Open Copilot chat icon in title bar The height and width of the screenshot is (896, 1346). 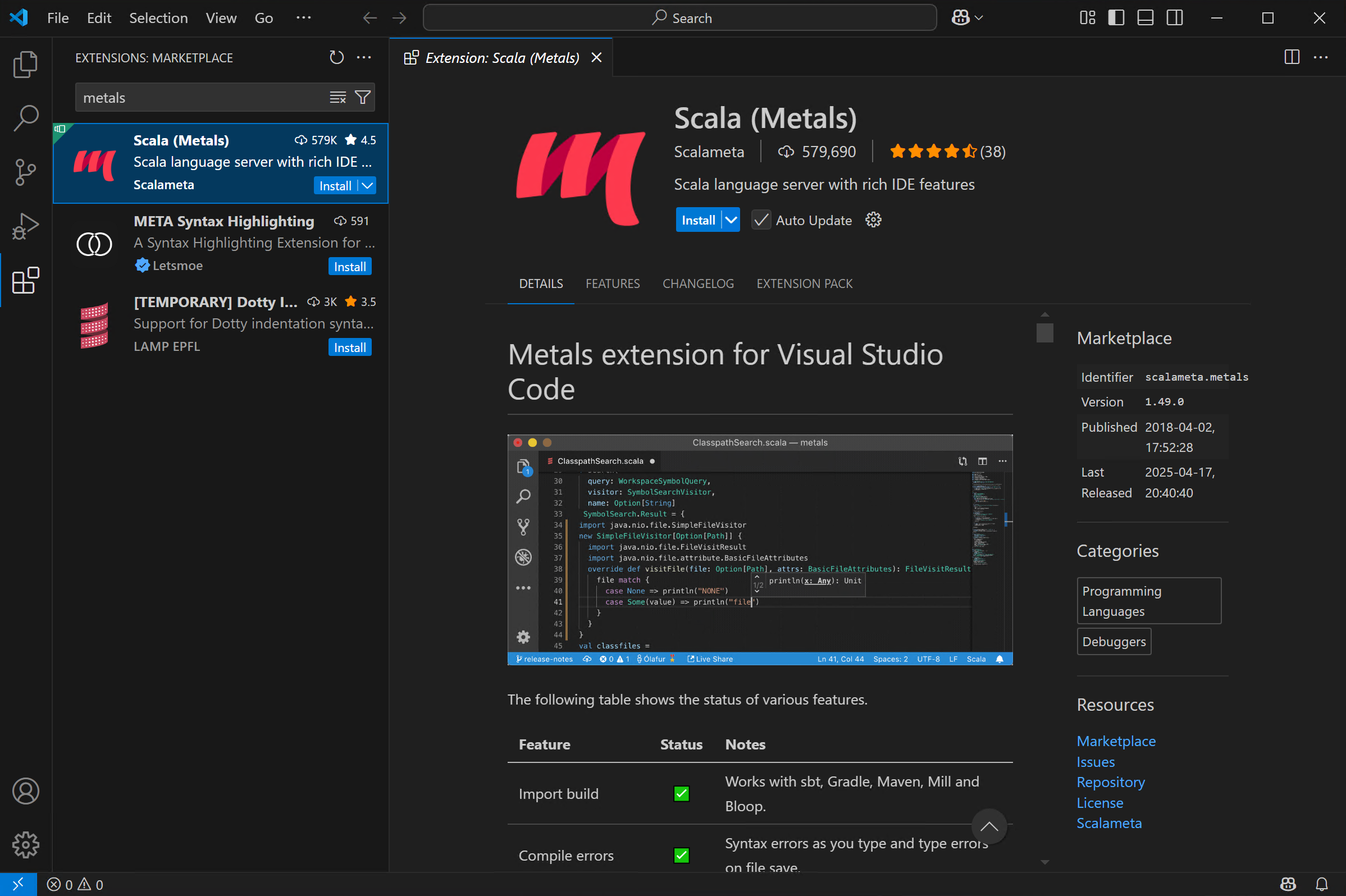coord(960,18)
